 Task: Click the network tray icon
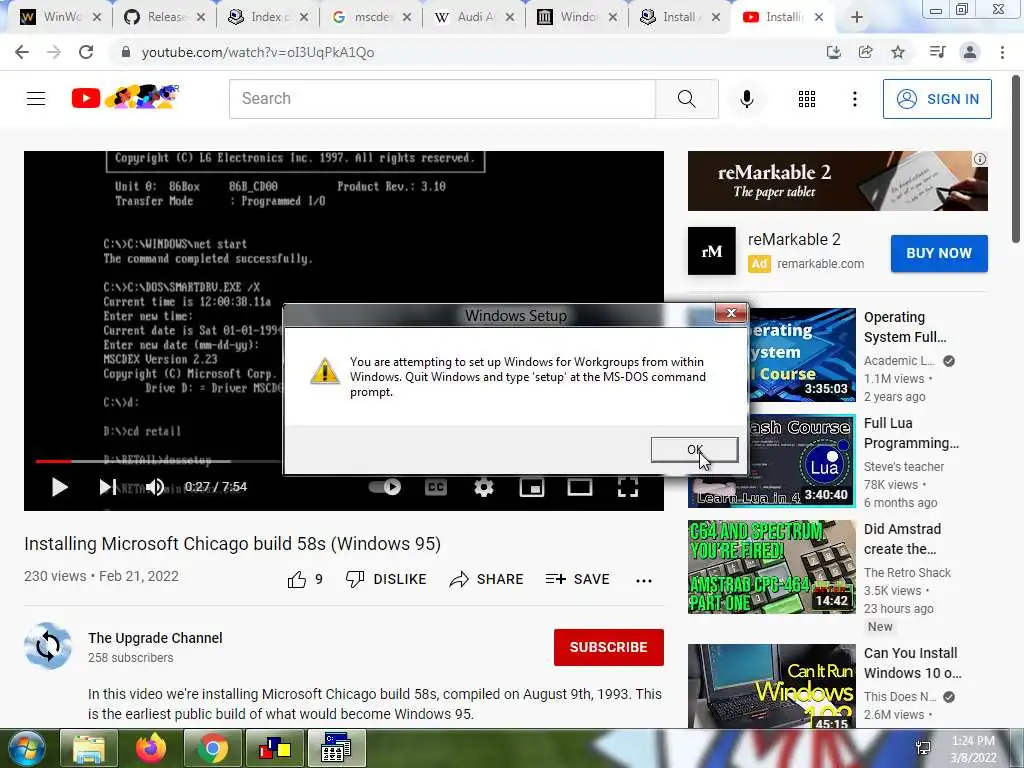923,748
